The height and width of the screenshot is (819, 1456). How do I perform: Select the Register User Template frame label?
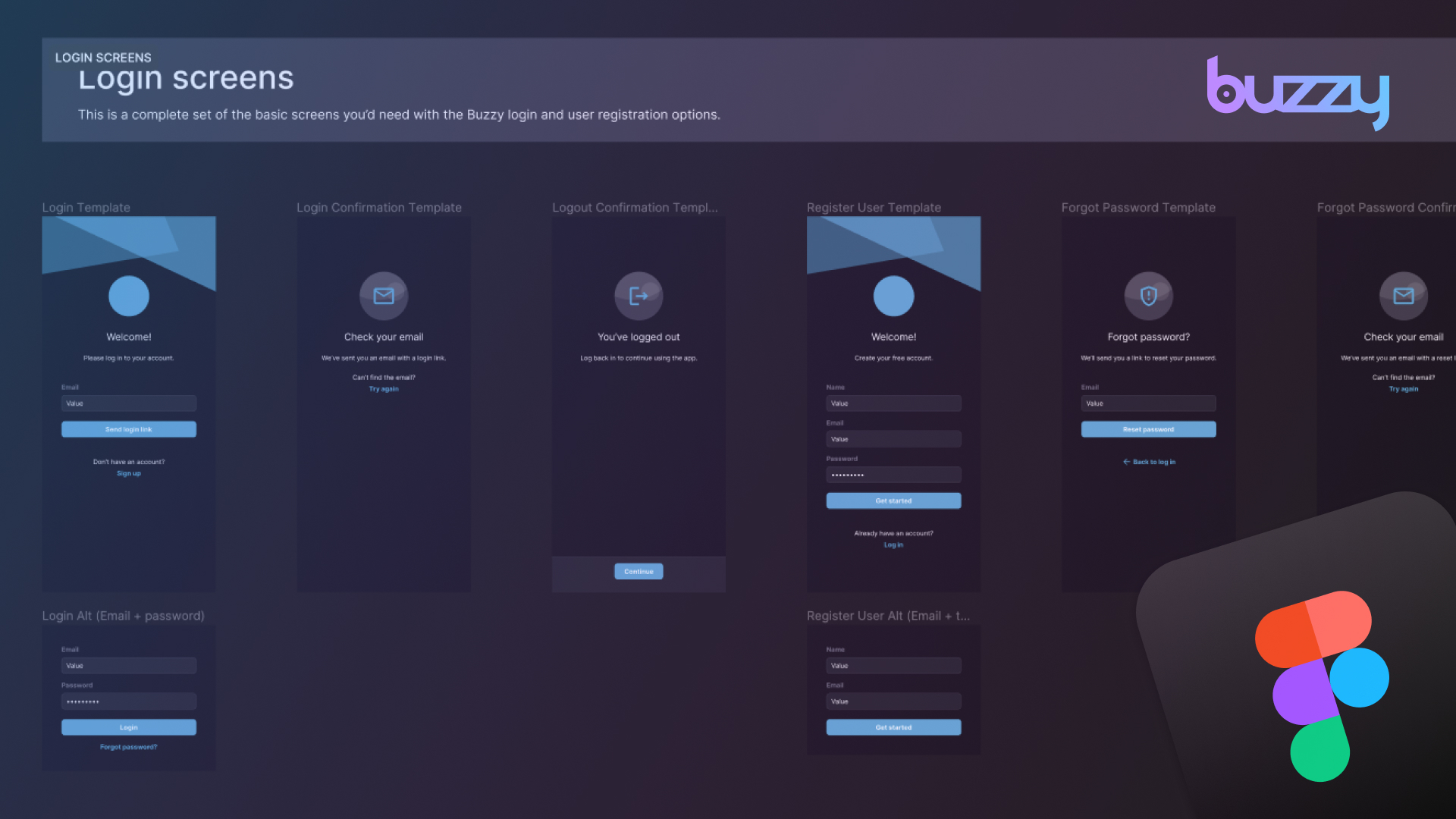coord(874,208)
